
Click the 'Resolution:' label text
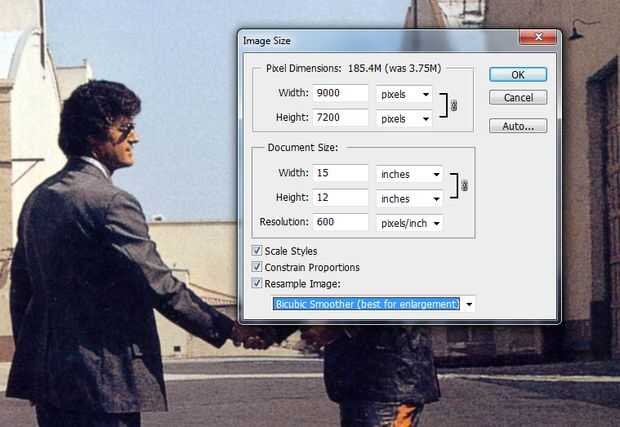[x=284, y=222]
